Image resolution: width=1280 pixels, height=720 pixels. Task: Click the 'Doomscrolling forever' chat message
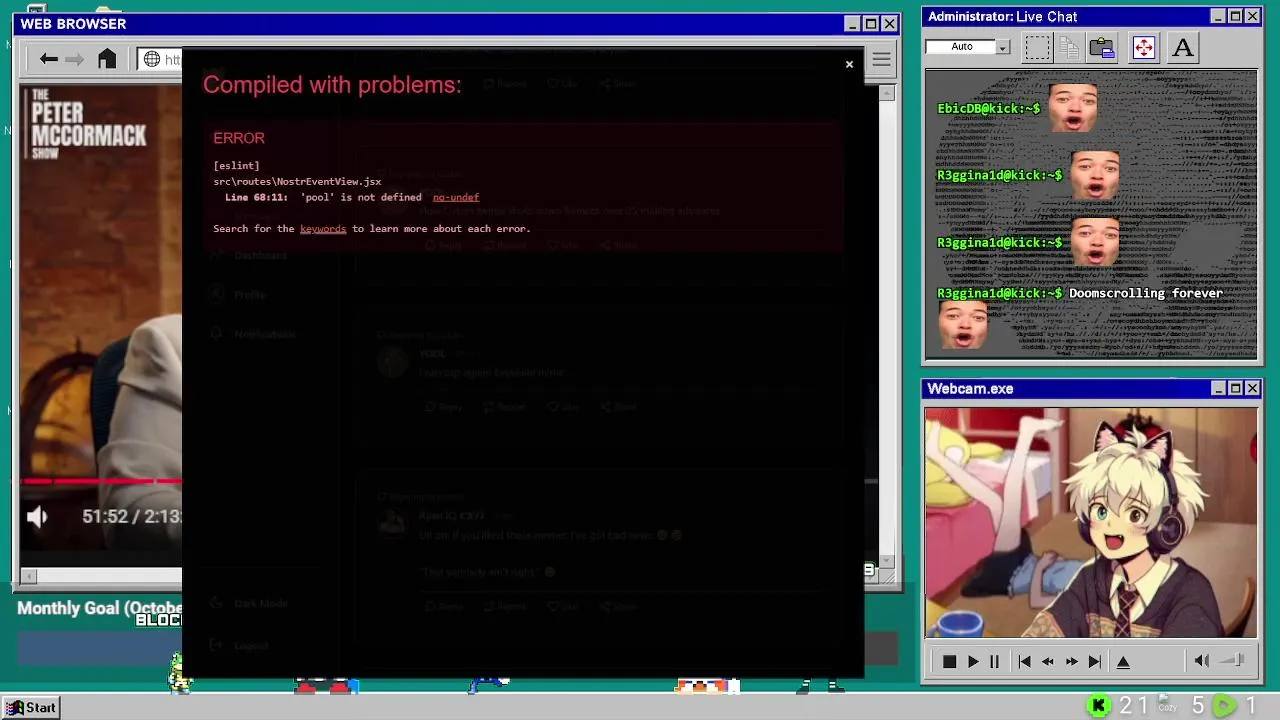point(1146,293)
